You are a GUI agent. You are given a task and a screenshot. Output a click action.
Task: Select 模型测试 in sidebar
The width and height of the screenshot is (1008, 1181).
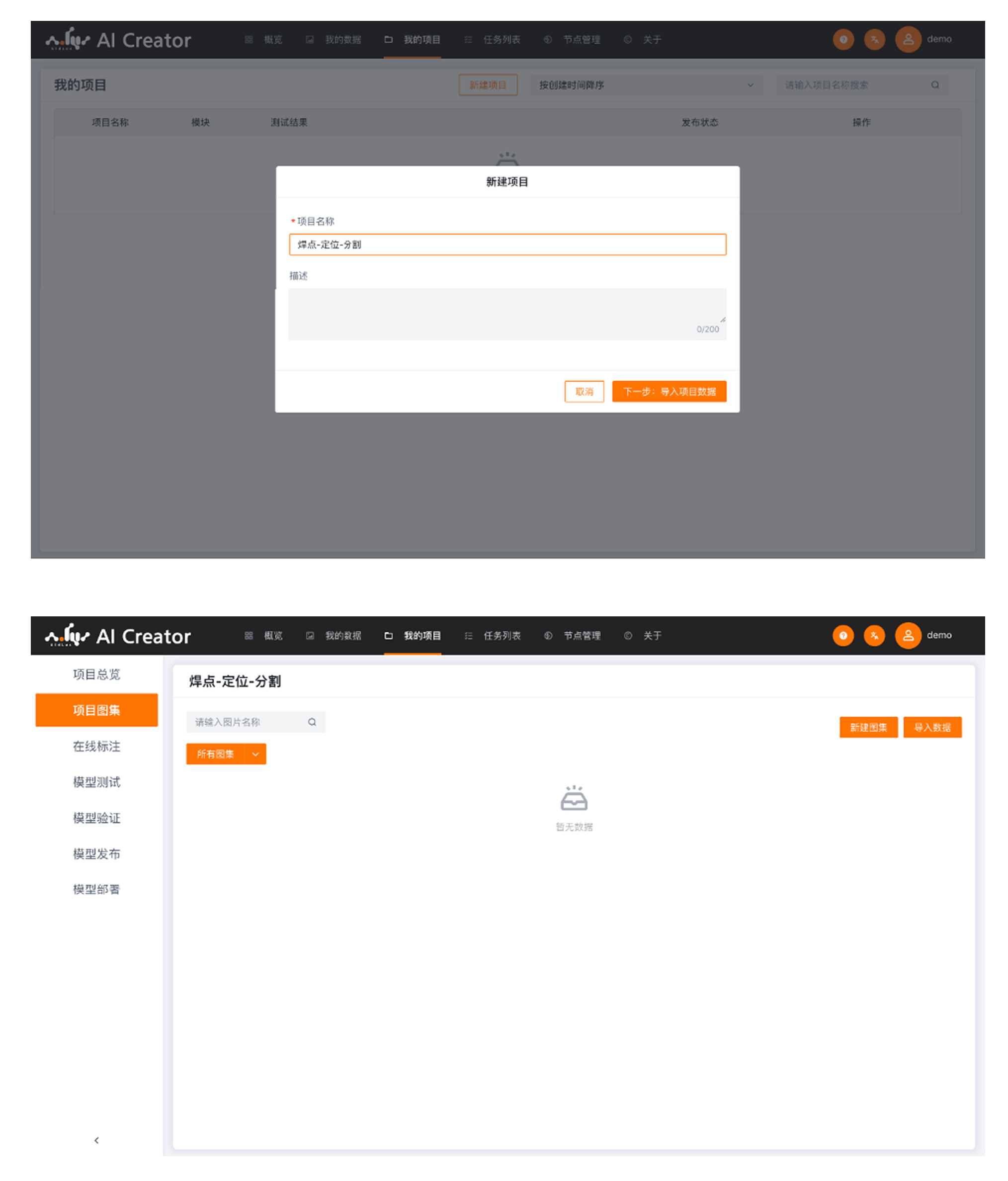tap(96, 782)
